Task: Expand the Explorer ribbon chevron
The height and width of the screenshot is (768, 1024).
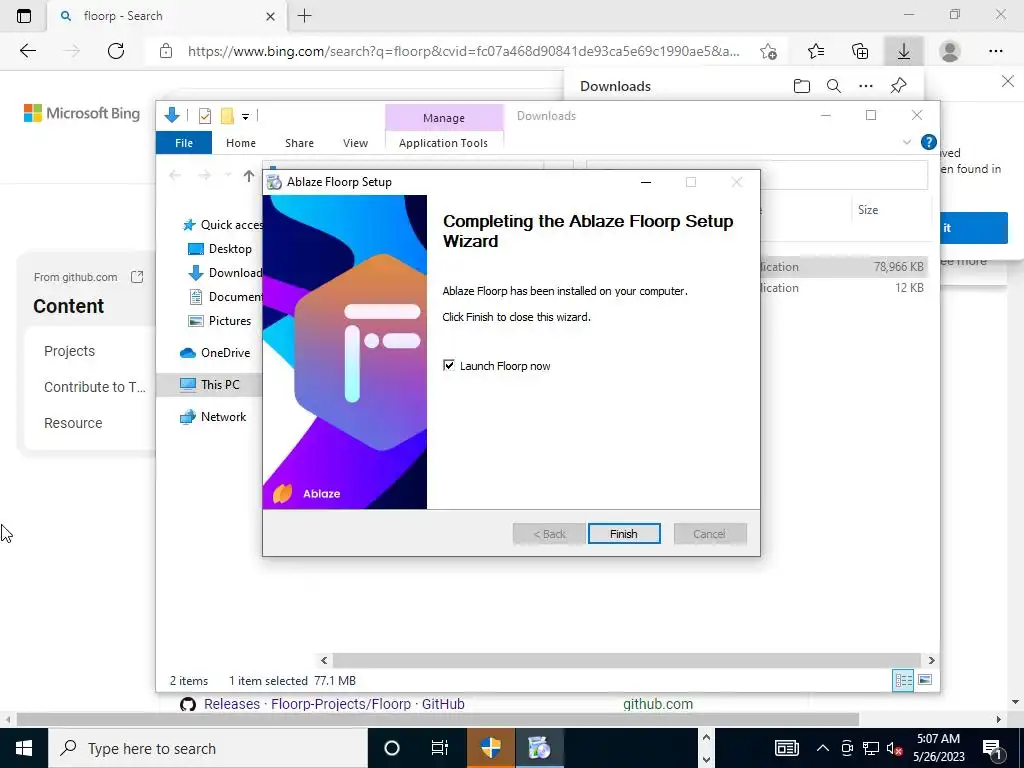Action: click(x=906, y=142)
